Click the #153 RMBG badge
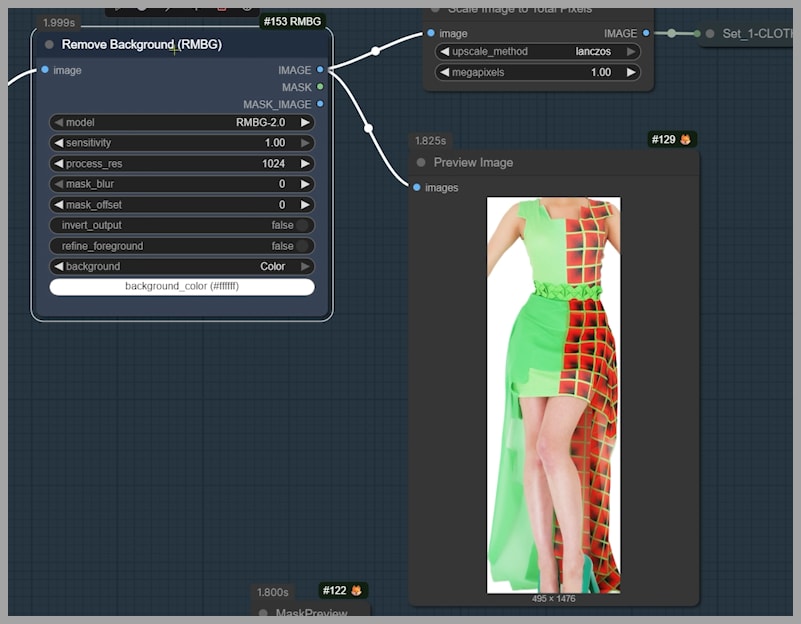 click(x=292, y=21)
